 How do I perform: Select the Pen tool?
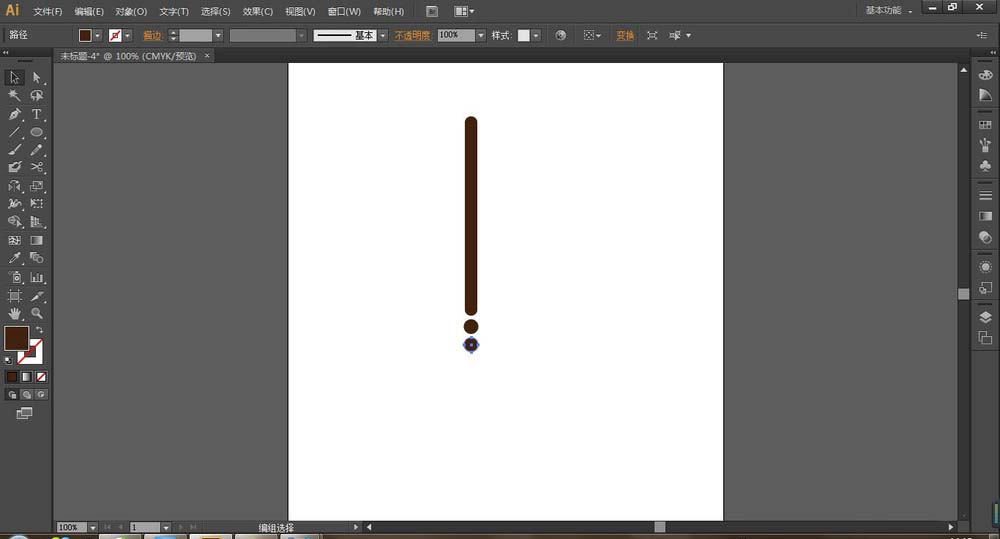click(x=15, y=114)
